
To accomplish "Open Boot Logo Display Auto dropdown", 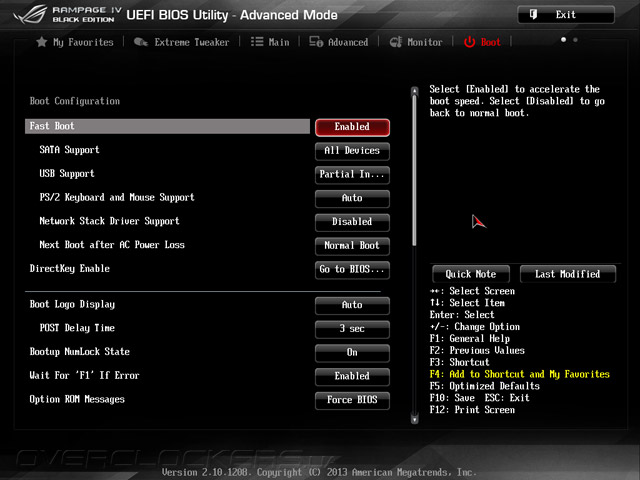I will click(x=352, y=305).
